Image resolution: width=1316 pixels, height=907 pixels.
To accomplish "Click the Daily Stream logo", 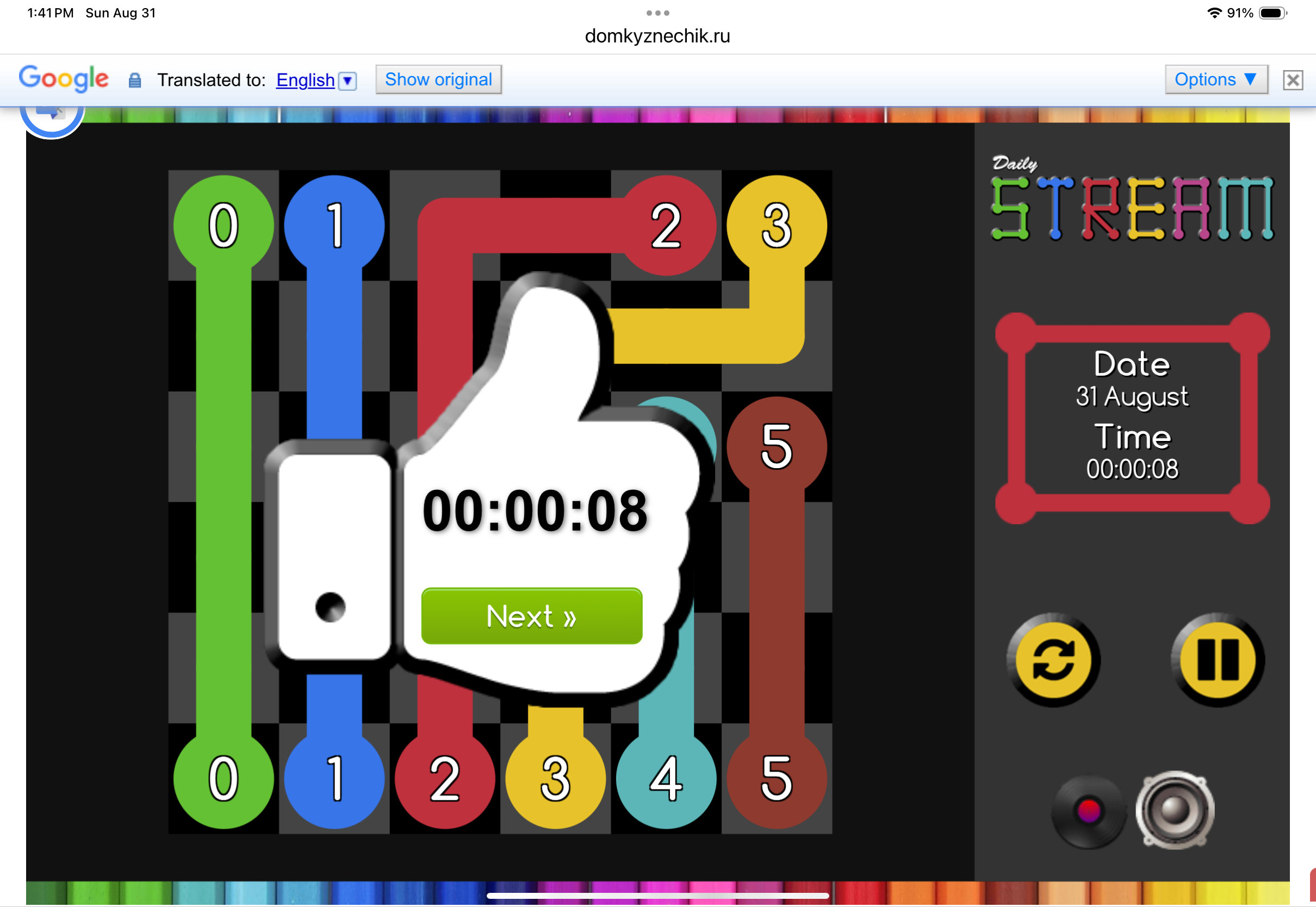I will [1132, 198].
